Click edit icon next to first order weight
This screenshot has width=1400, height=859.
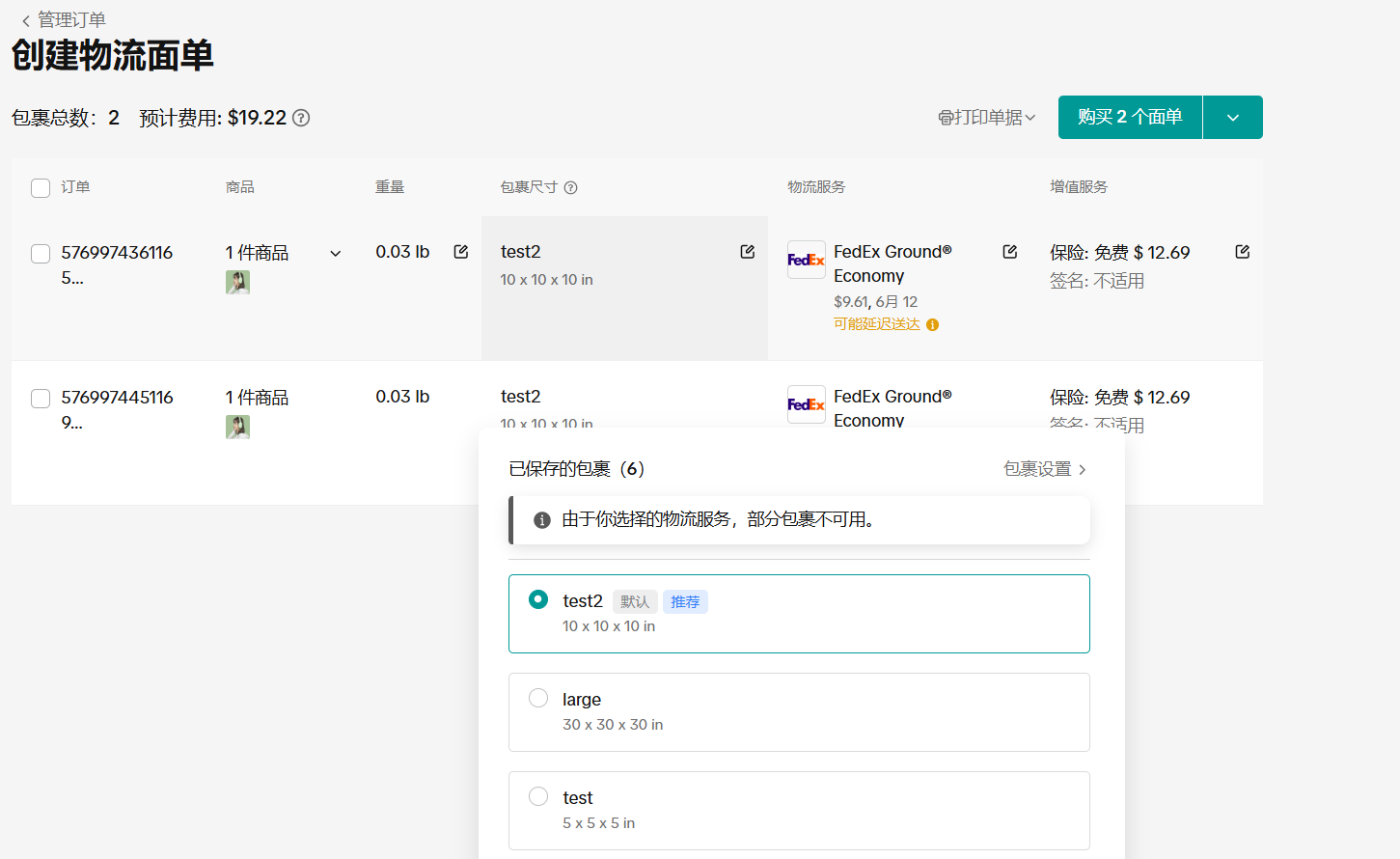point(461,252)
